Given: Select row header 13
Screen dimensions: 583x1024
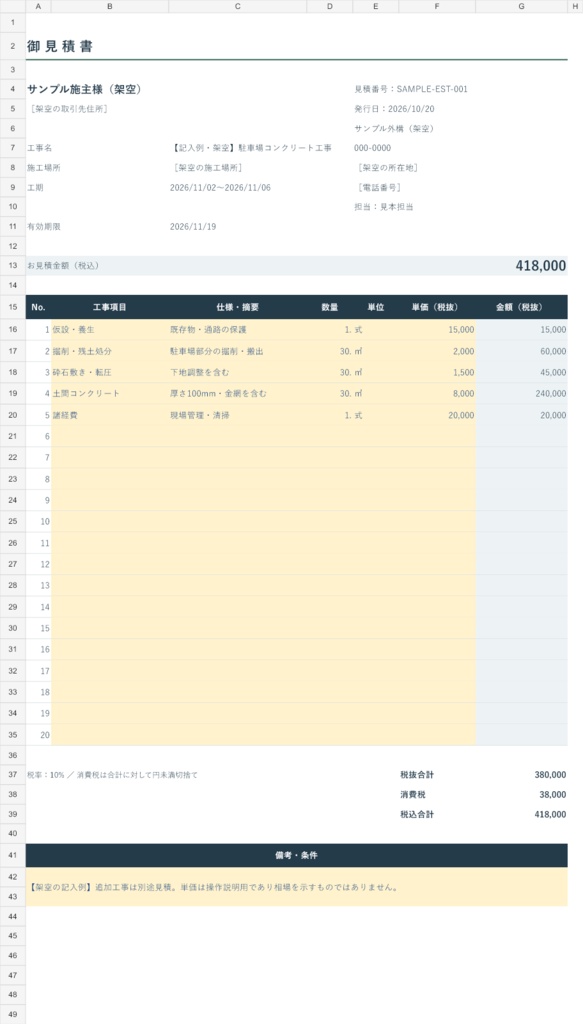Looking at the screenshot, I should pyautogui.click(x=13, y=266).
